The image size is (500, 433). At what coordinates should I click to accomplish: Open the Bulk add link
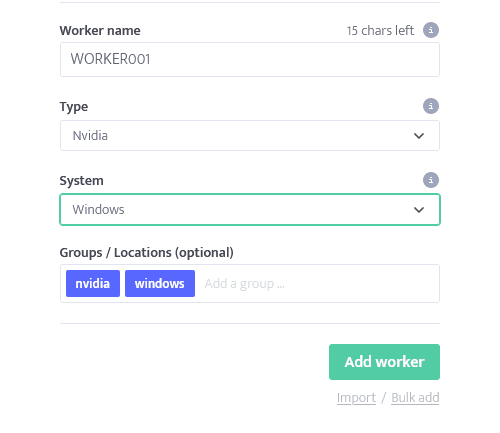point(415,398)
